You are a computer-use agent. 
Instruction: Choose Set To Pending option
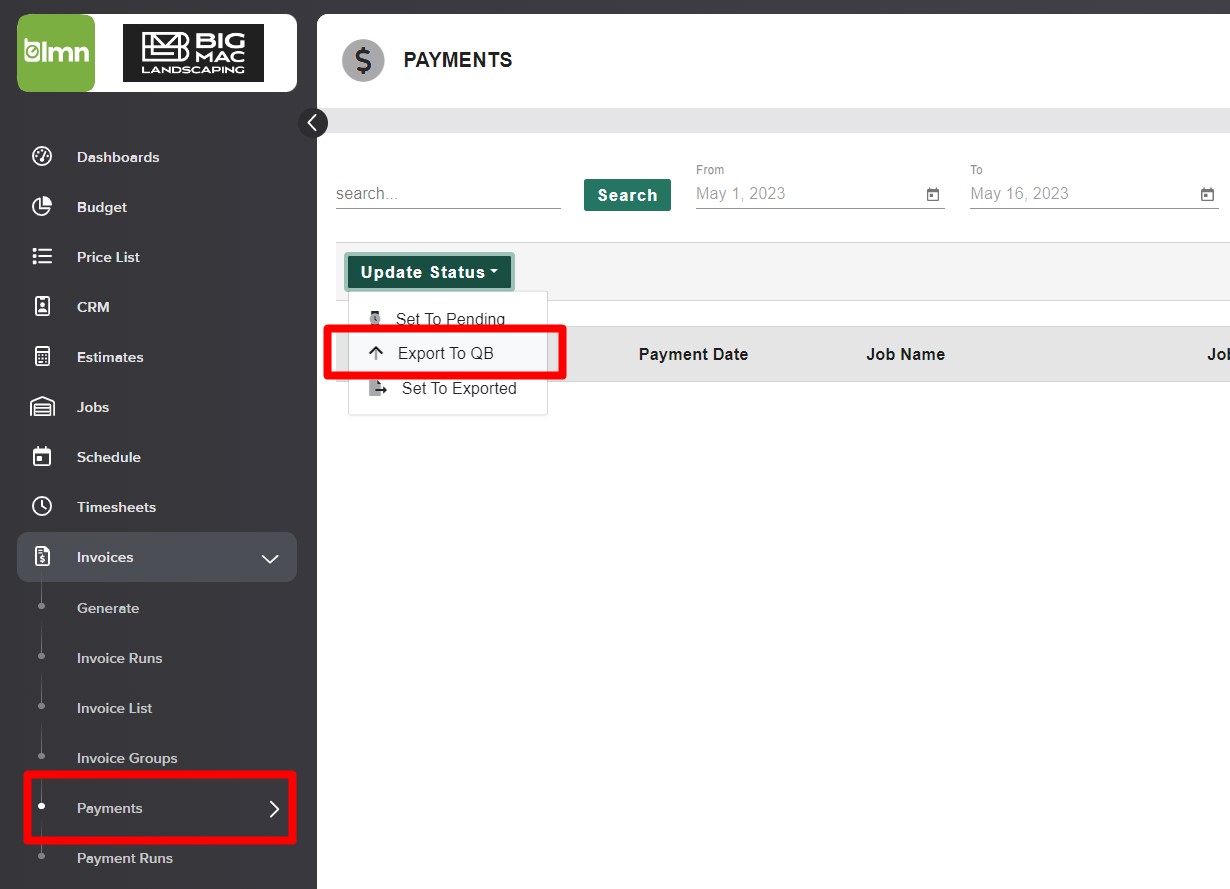[448, 319]
